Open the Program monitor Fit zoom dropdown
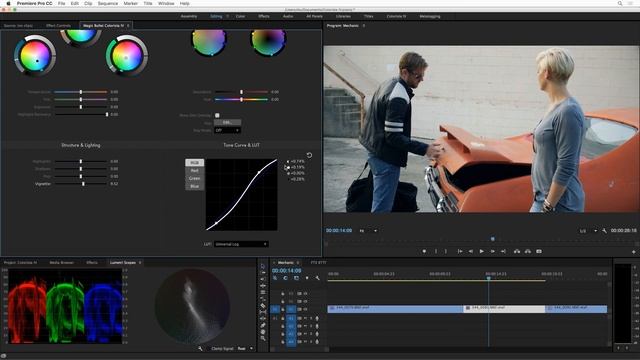The width and height of the screenshot is (640, 360). 368,231
